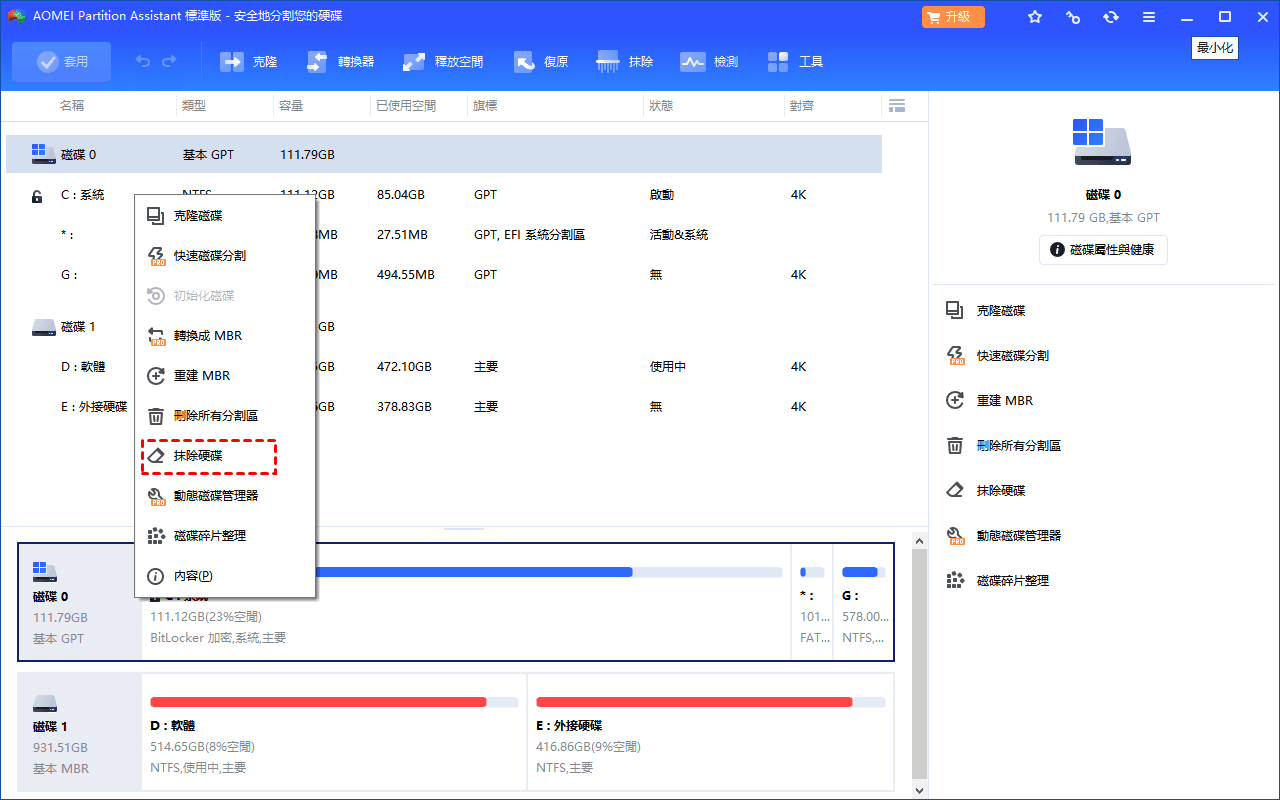Image resolution: width=1280 pixels, height=800 pixels.
Task: Open the Test (檢測) toolbar tool
Action: (709, 62)
